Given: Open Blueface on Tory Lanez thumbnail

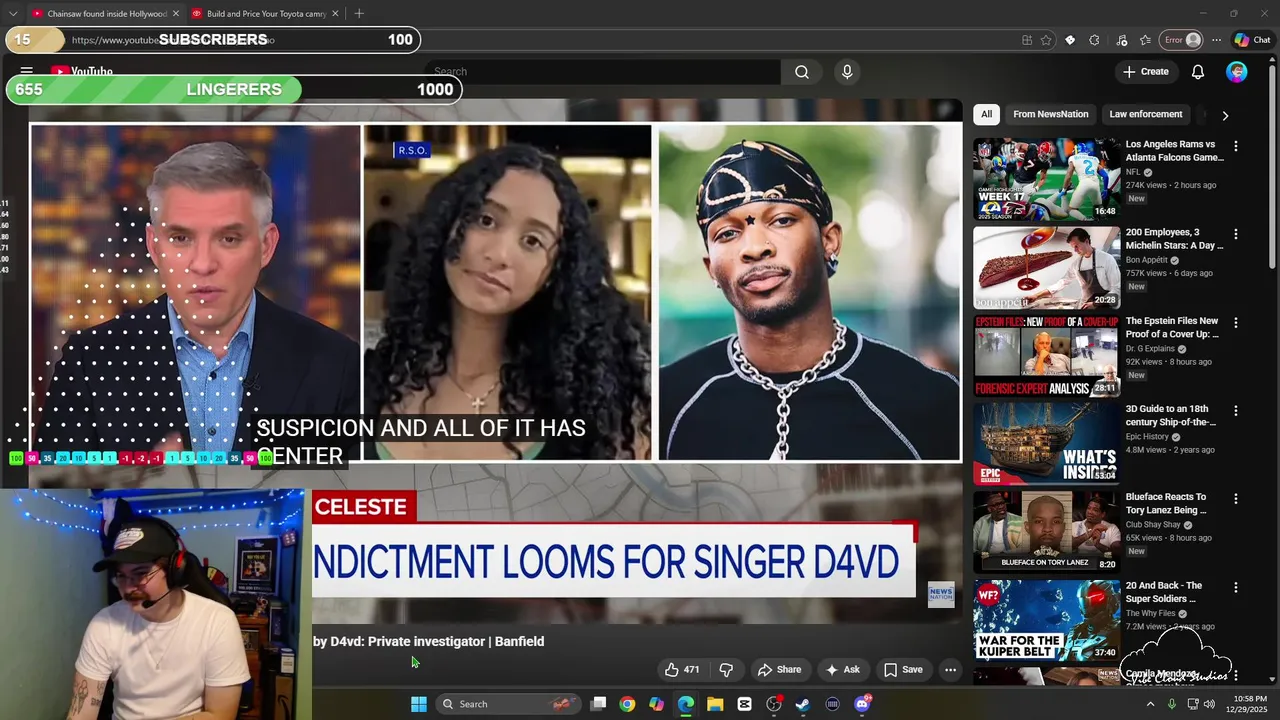Looking at the screenshot, I should click(x=1047, y=532).
